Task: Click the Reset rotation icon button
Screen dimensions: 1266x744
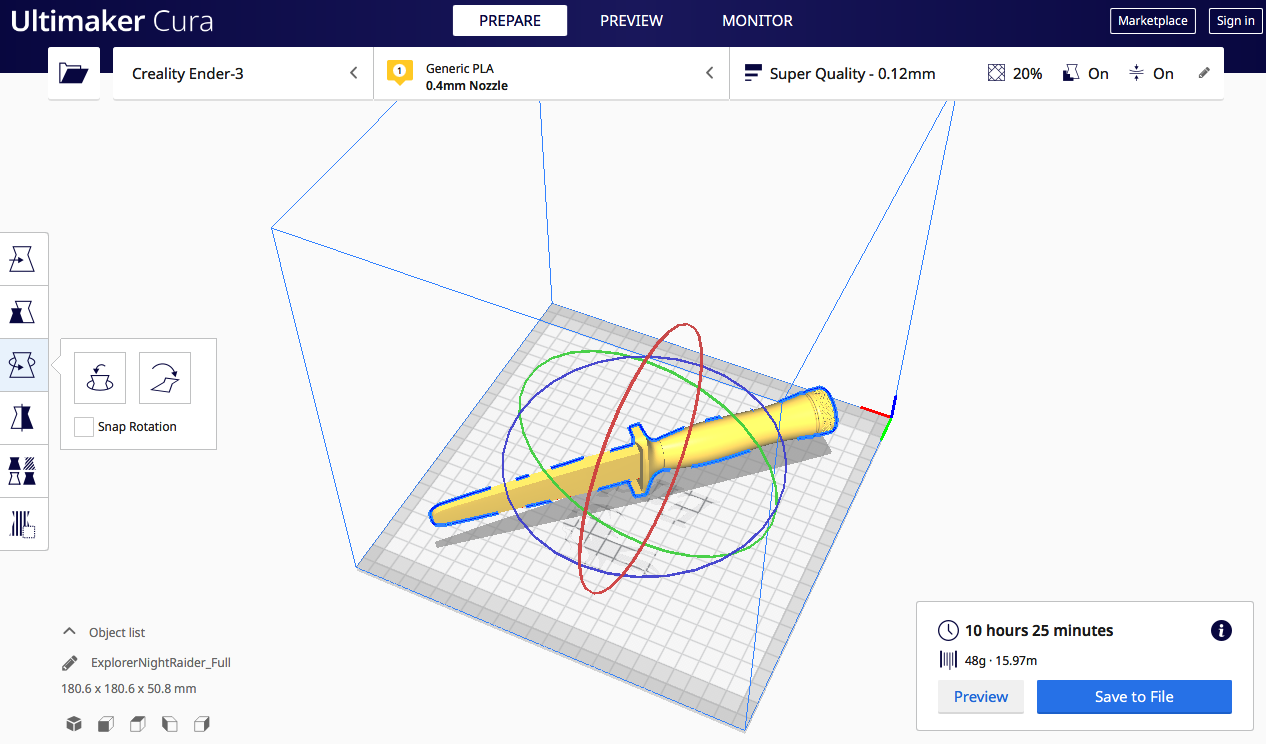Action: click(100, 378)
